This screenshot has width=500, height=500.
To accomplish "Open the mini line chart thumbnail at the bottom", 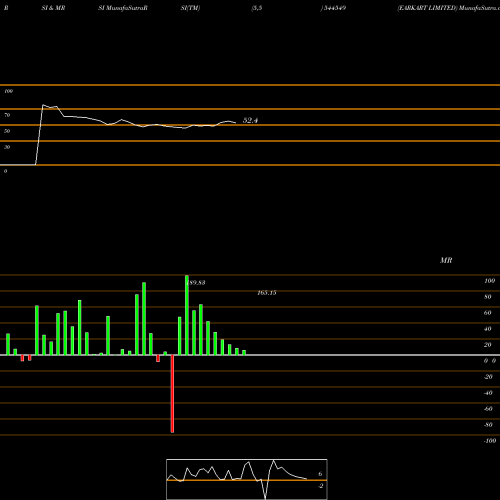I will pos(247,479).
